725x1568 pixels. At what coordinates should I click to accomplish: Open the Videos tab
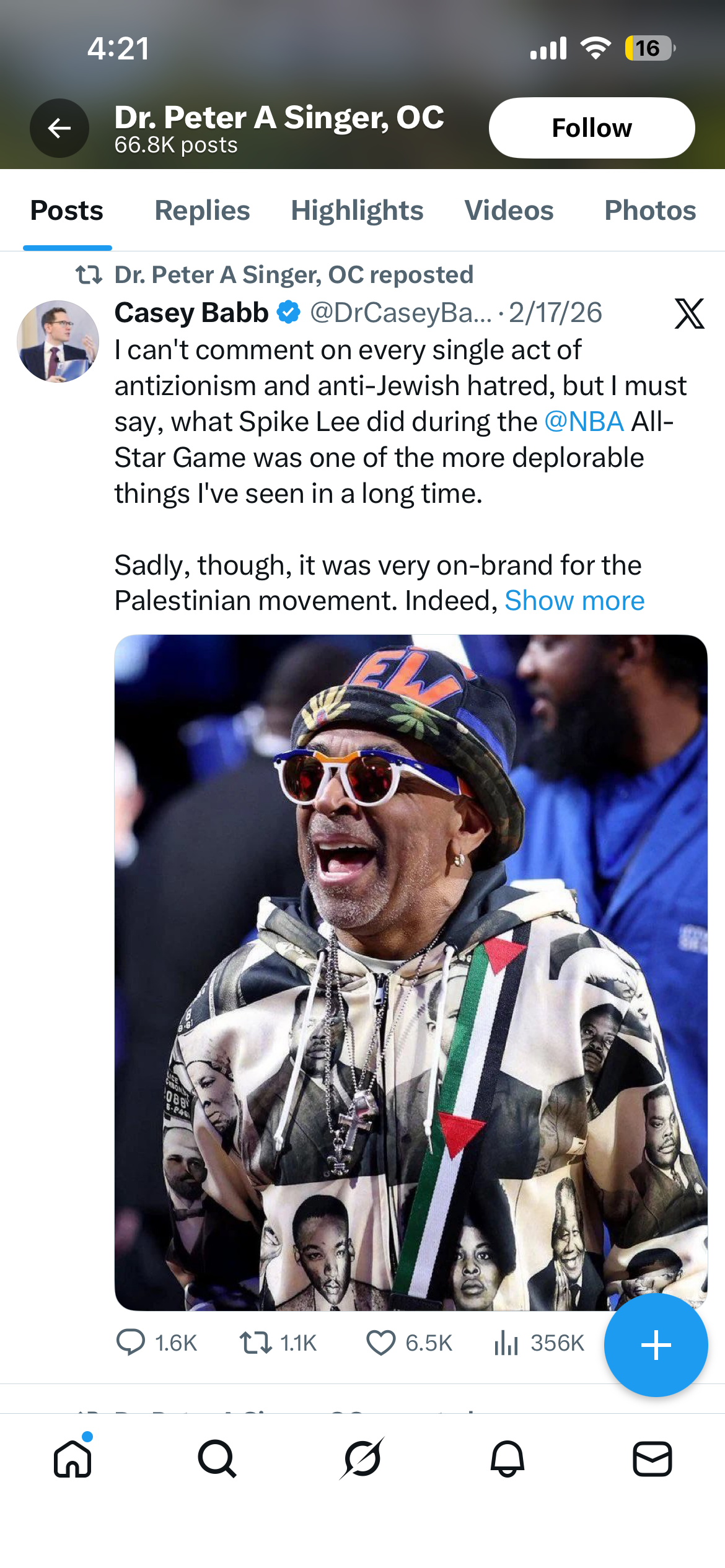click(x=509, y=210)
